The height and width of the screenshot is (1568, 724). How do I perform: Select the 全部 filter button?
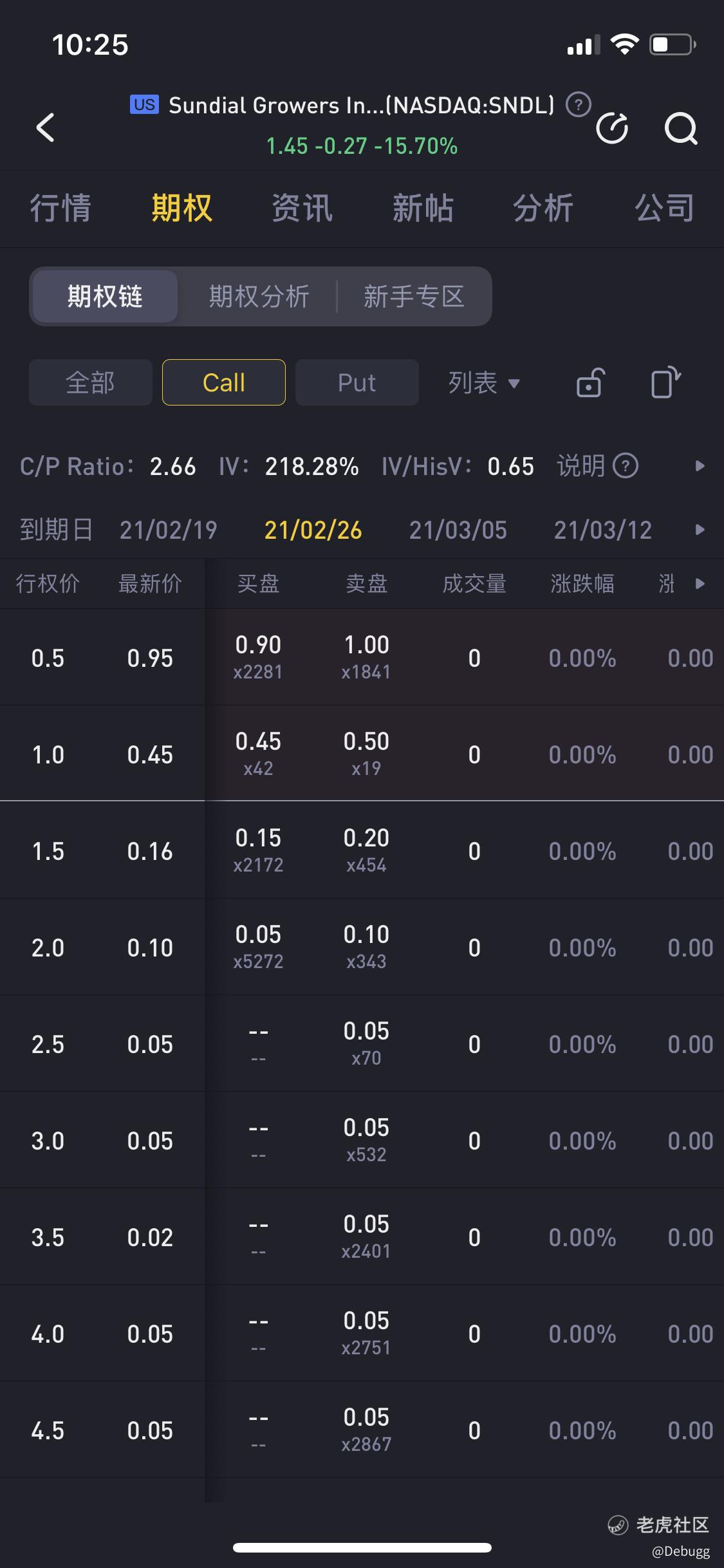click(91, 382)
